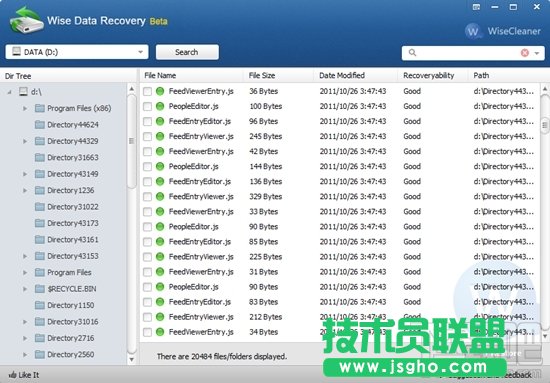Image resolution: width=550 pixels, height=383 pixels.
Task: Click the Search button
Action: pos(187,52)
